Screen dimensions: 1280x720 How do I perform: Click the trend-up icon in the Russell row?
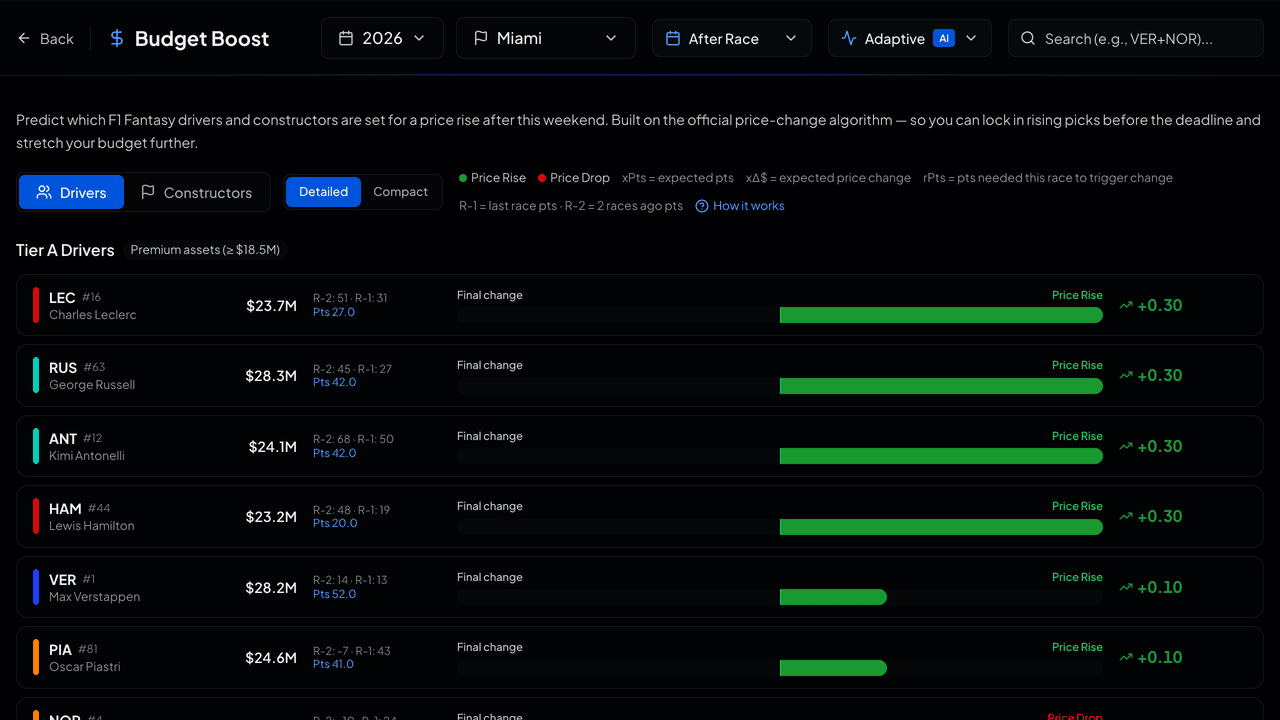pos(1126,375)
